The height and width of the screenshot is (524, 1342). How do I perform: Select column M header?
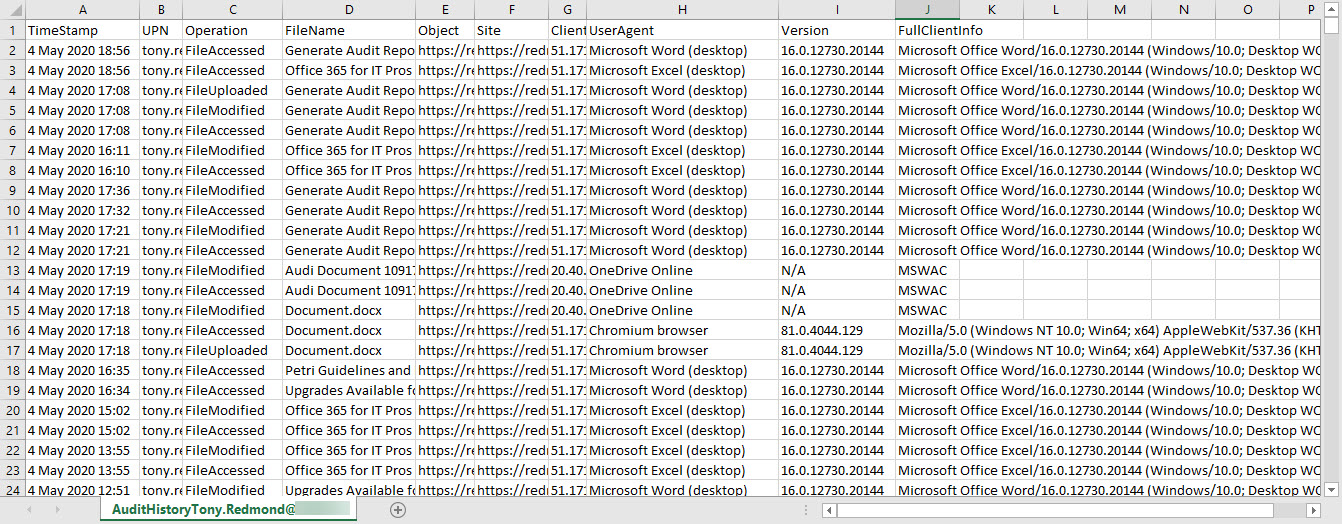1119,9
